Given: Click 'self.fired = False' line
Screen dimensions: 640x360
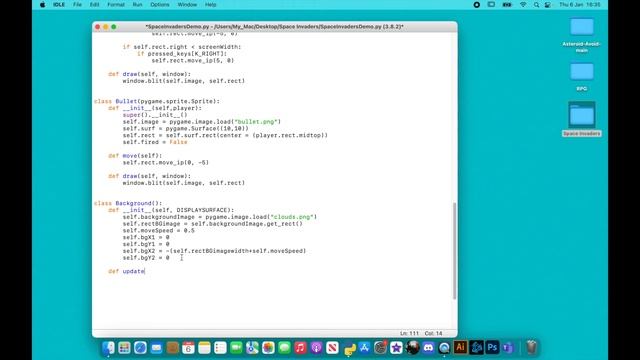Looking at the screenshot, I should (155, 142).
